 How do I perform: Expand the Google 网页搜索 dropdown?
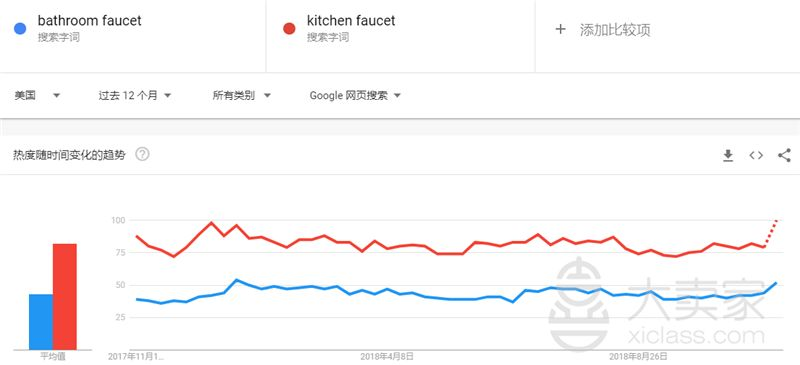pyautogui.click(x=355, y=95)
